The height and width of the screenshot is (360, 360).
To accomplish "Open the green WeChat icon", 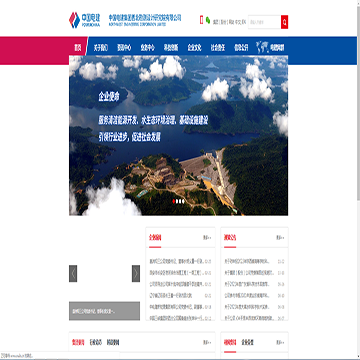I will [x=208, y=20].
